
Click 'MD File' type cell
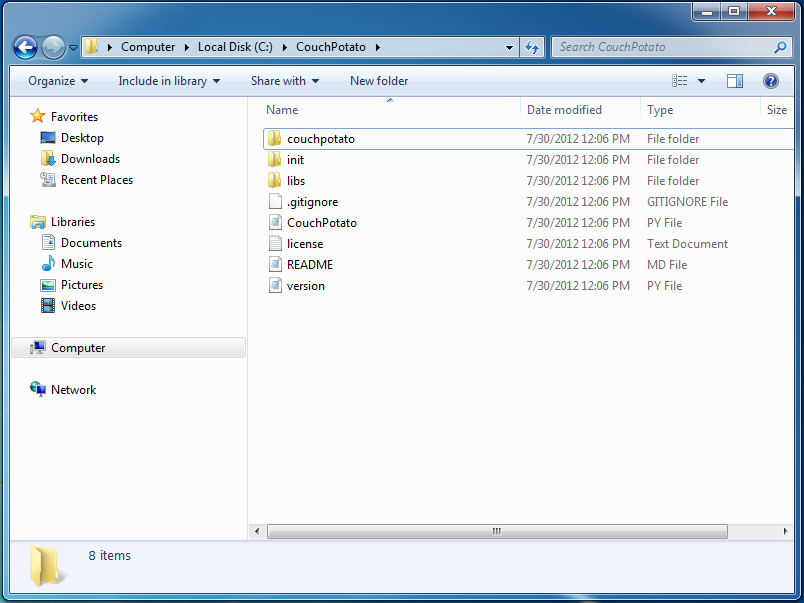[x=667, y=265]
